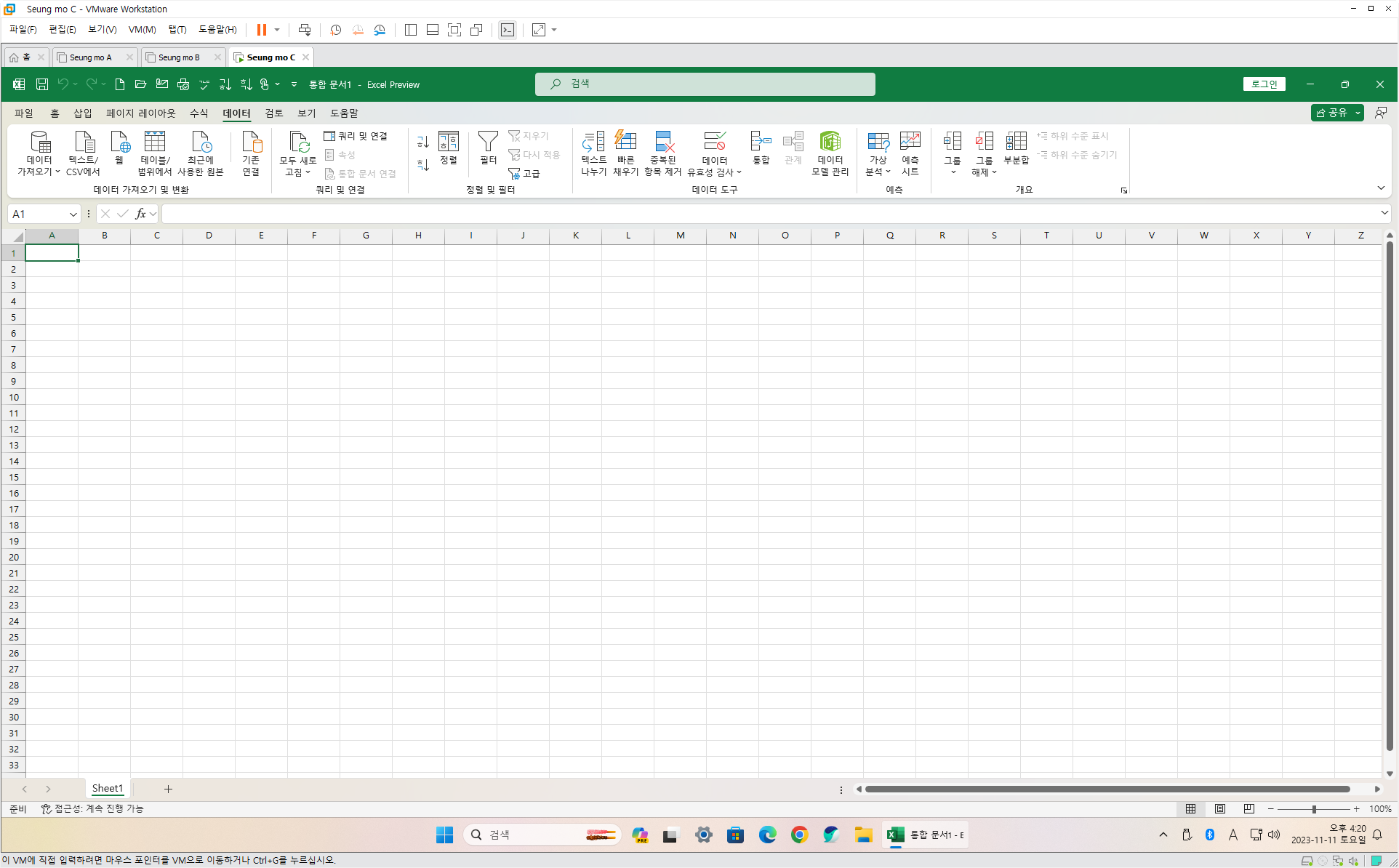Click the 쿼리 및 연결 button
Viewport: 1399px width, 868px height.
pyautogui.click(x=356, y=136)
